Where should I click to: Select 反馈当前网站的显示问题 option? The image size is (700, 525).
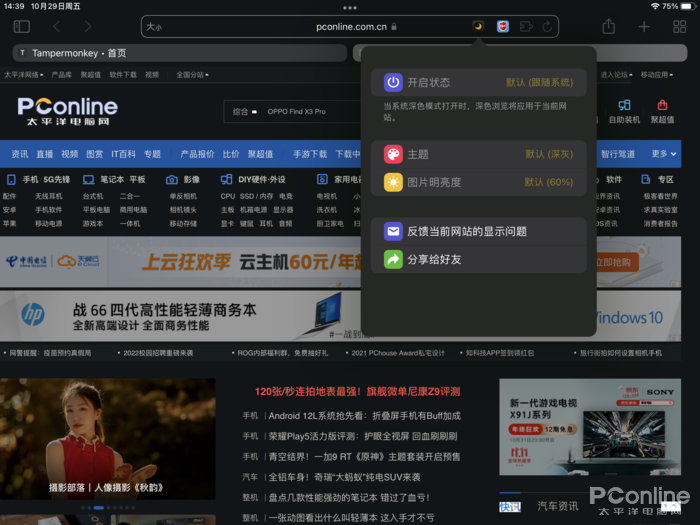478,231
